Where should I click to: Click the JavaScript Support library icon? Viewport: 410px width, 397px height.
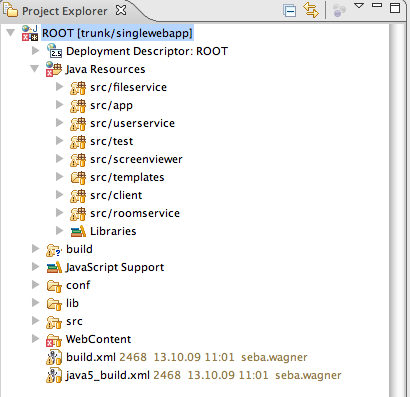point(54,267)
